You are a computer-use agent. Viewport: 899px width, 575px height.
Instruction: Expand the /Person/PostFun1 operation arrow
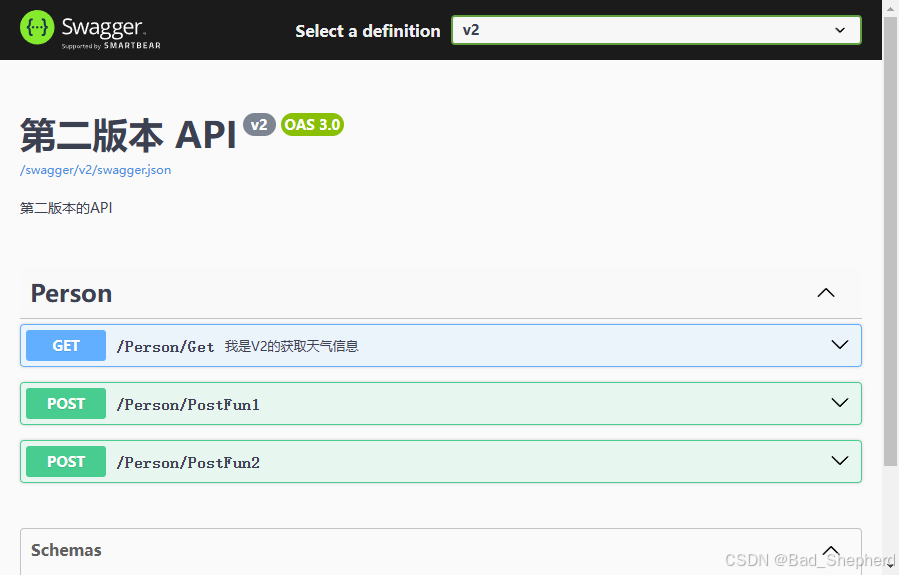click(x=839, y=402)
